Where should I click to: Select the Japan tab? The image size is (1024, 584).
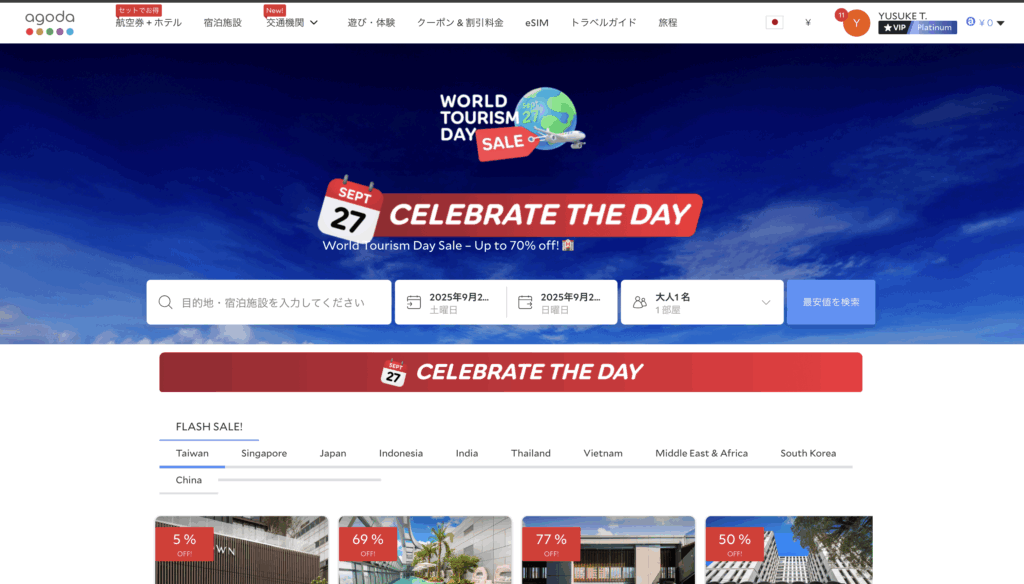(333, 453)
